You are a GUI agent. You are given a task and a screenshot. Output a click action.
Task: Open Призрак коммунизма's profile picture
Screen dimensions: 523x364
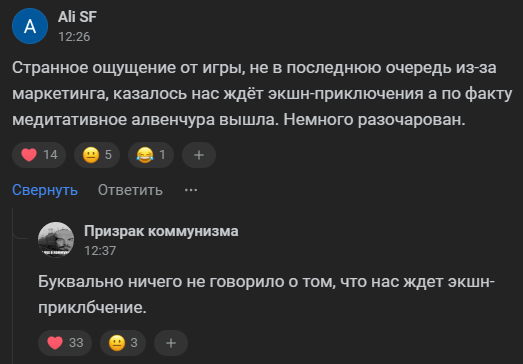[x=56, y=240]
